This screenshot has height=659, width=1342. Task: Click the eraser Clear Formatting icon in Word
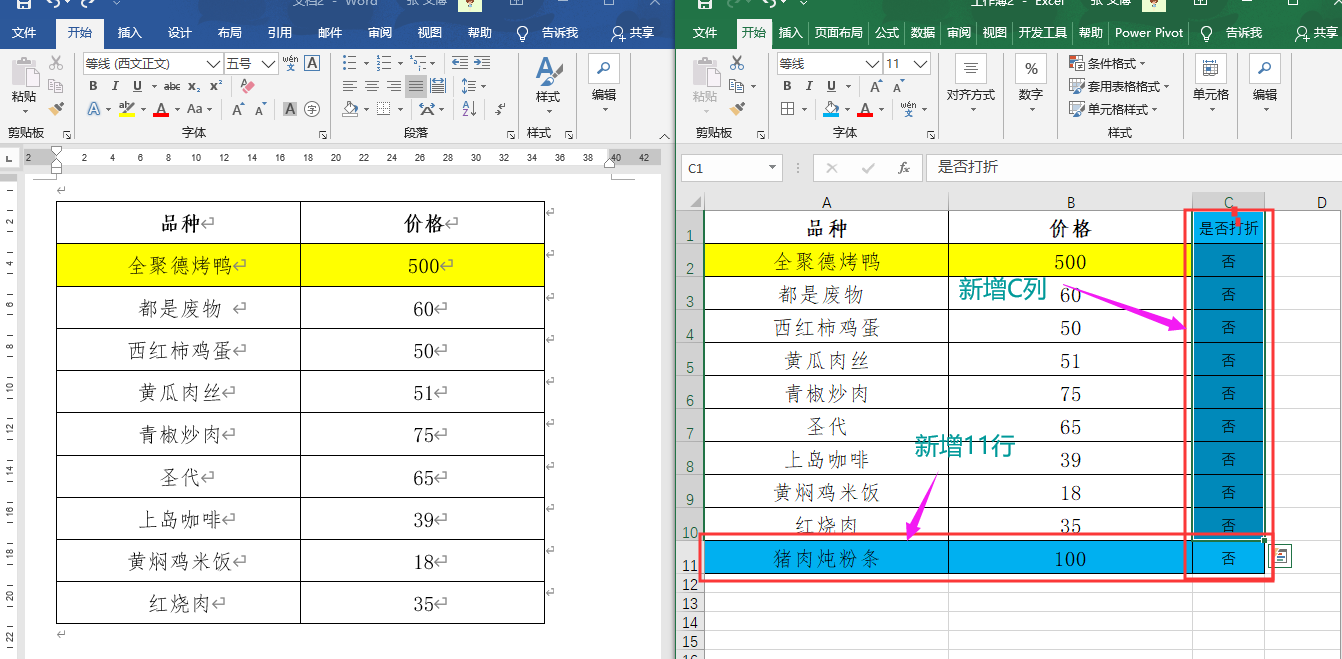point(247,86)
